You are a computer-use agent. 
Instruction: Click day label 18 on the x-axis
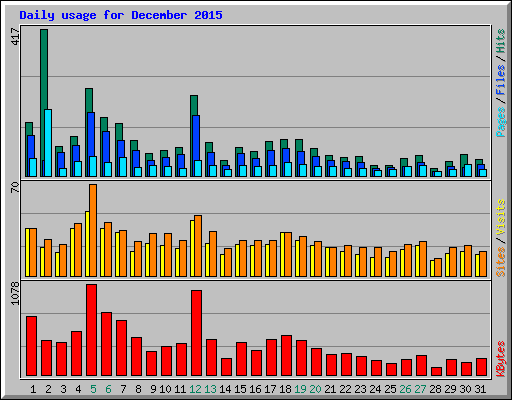tap(285, 389)
